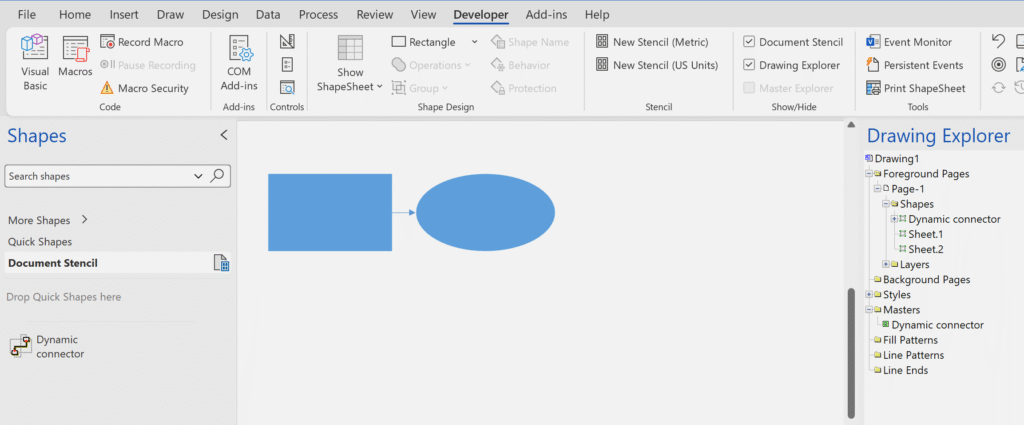Open Macro Security settings

pos(145,88)
